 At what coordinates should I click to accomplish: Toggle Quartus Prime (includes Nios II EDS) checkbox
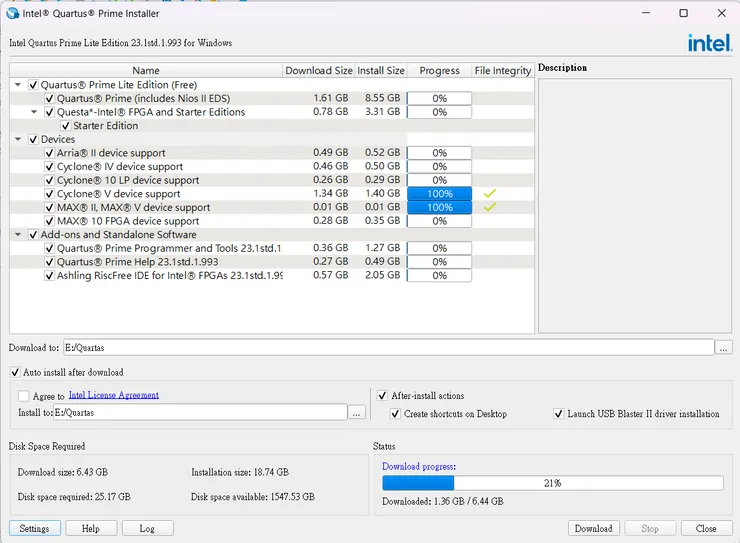[x=50, y=99]
